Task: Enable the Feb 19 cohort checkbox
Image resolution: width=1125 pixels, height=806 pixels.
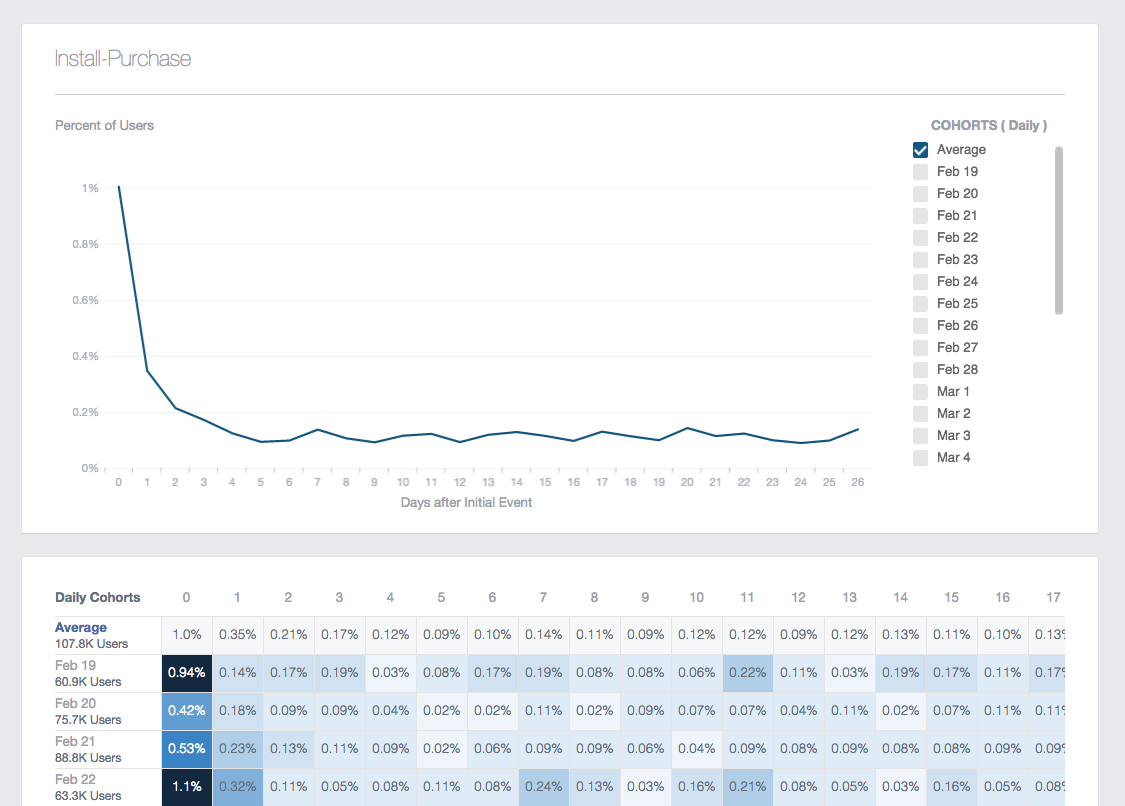Action: click(921, 172)
